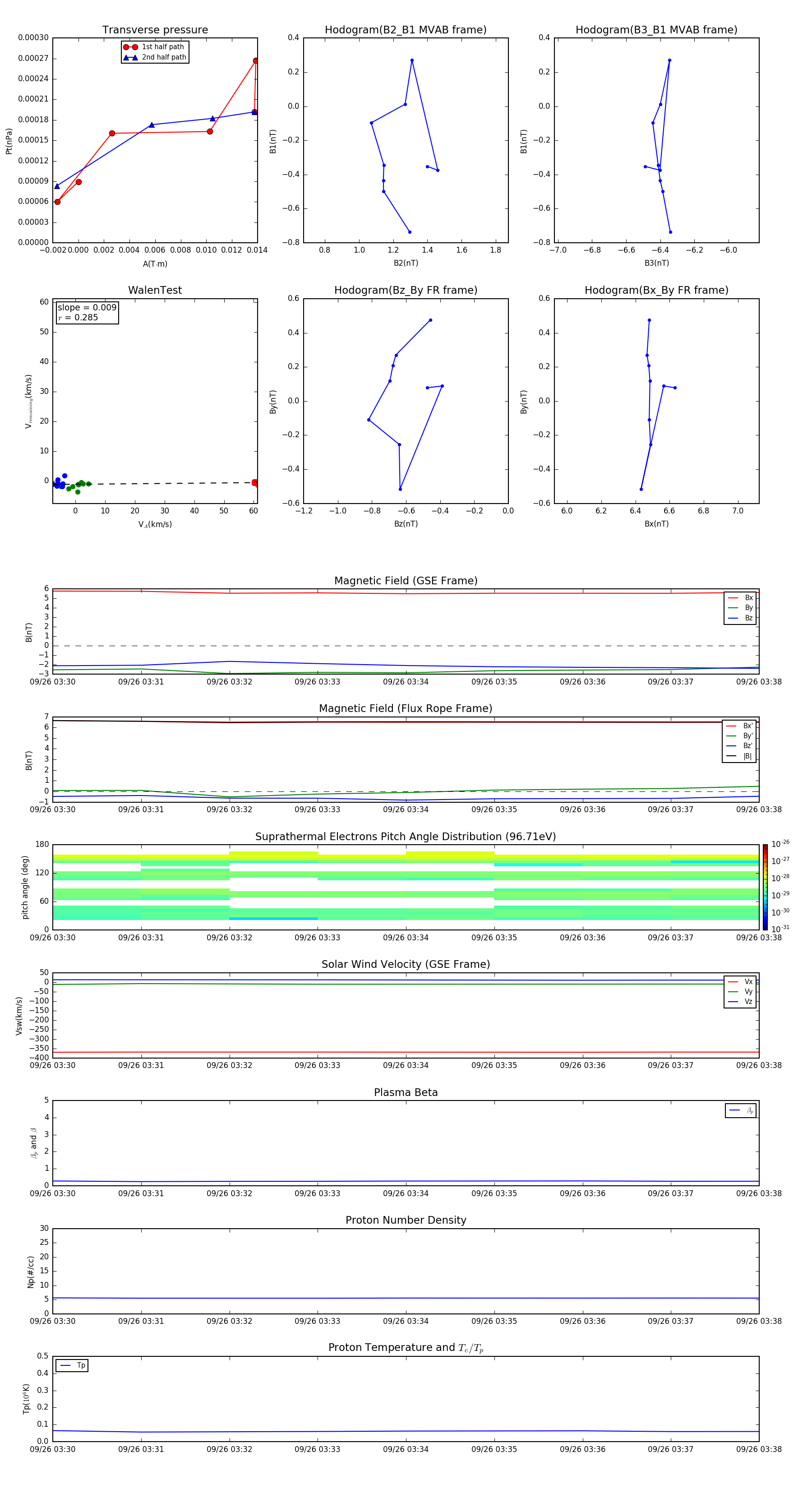Click the "Bz(nT)" x-axis label
The height and width of the screenshot is (1489, 812).
406,524
